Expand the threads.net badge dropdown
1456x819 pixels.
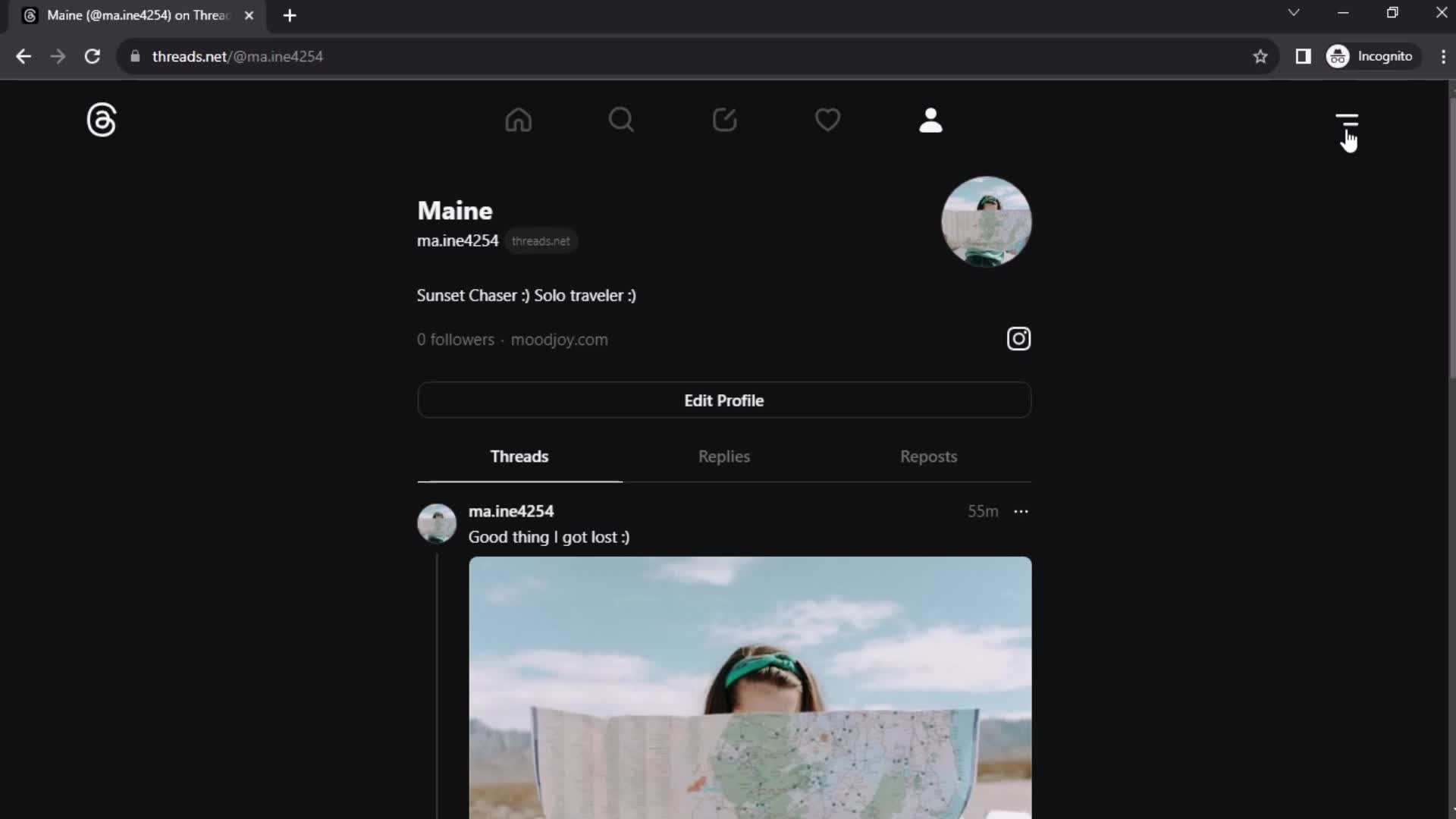[540, 240]
